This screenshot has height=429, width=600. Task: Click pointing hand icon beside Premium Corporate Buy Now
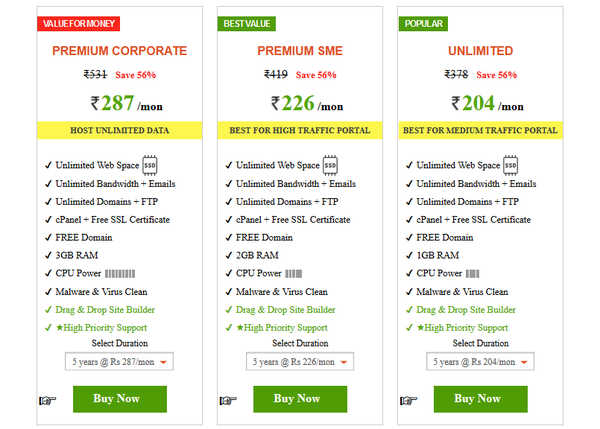point(47,400)
